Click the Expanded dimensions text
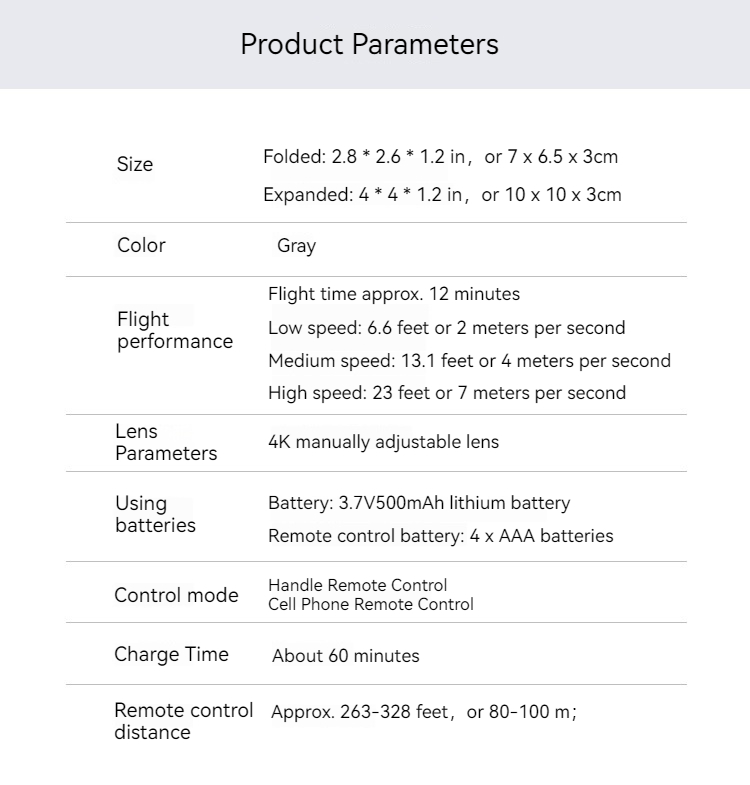Screen dimensions: 750x785 [442, 194]
